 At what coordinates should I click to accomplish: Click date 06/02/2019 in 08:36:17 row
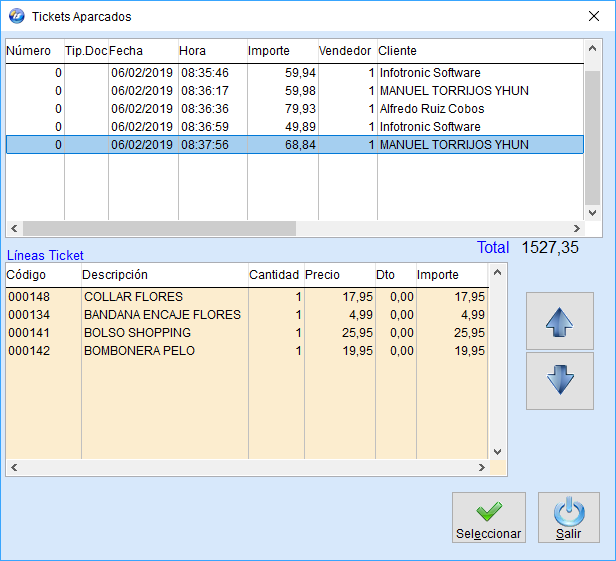click(142, 91)
